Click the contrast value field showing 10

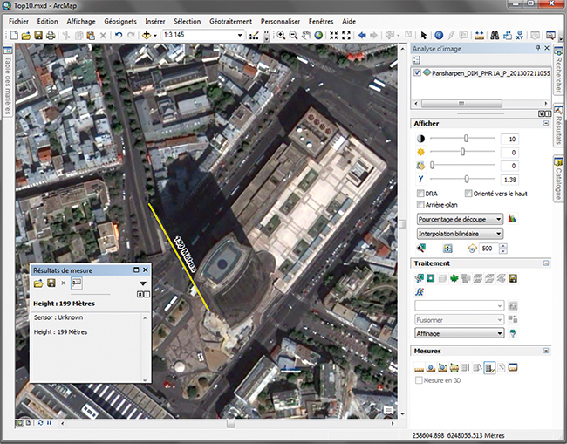point(510,139)
